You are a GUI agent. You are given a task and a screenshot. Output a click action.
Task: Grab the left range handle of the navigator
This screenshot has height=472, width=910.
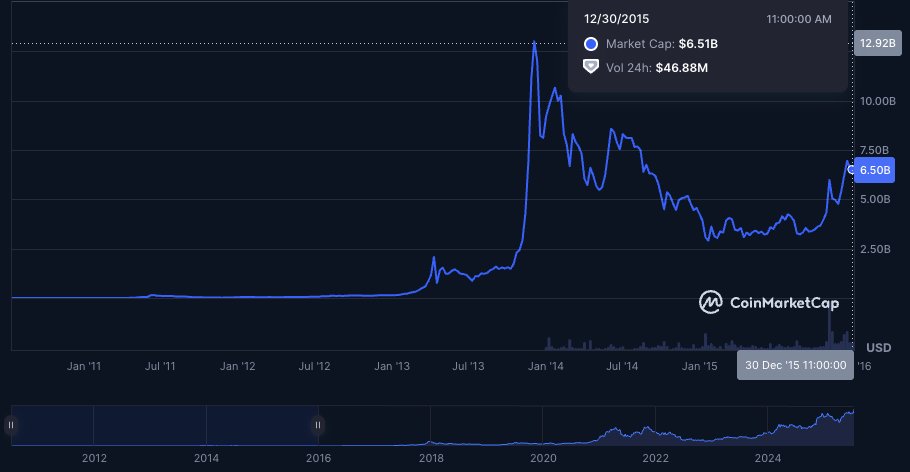coord(10,425)
